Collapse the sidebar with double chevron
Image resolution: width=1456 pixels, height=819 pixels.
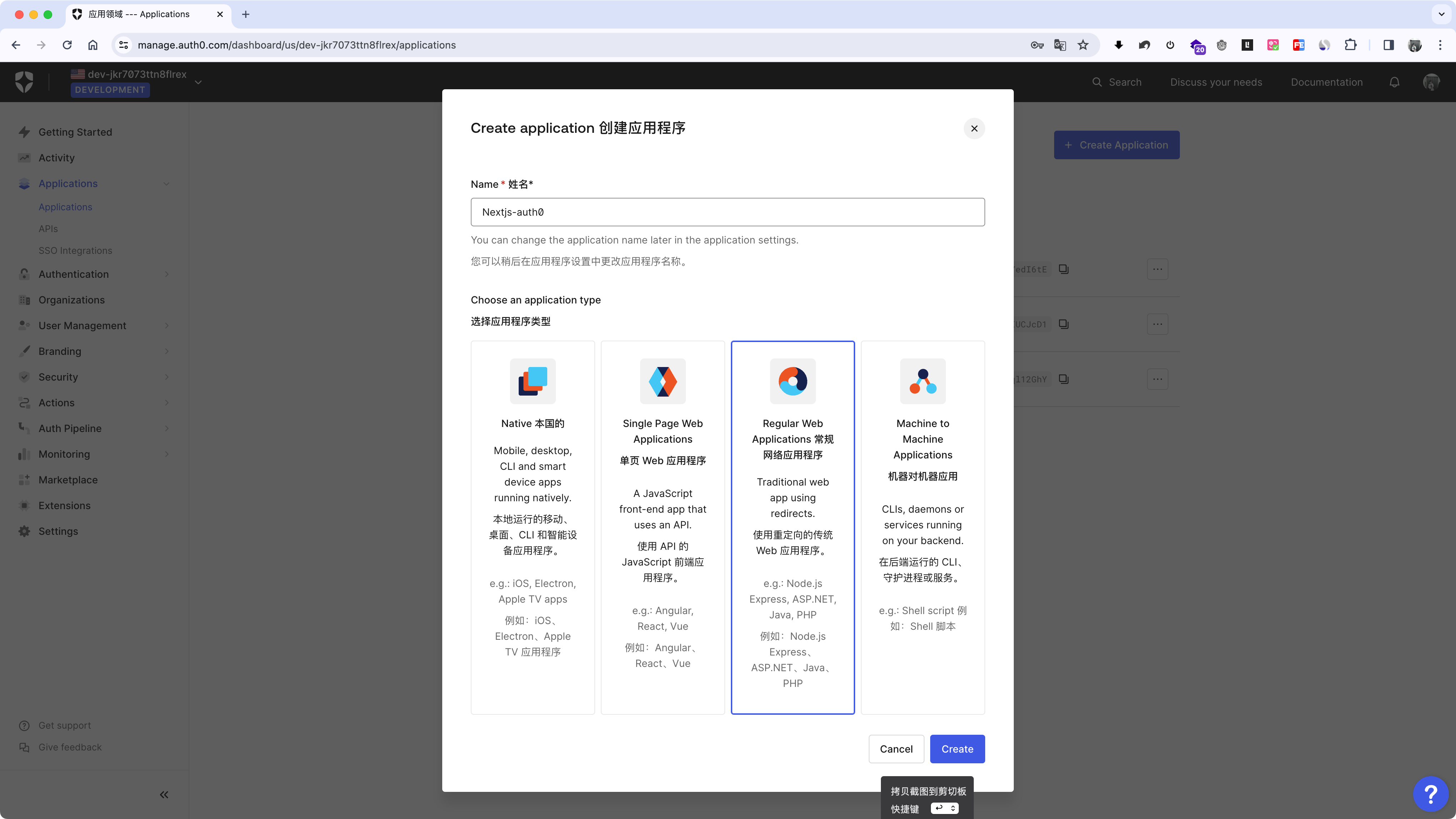click(x=164, y=794)
